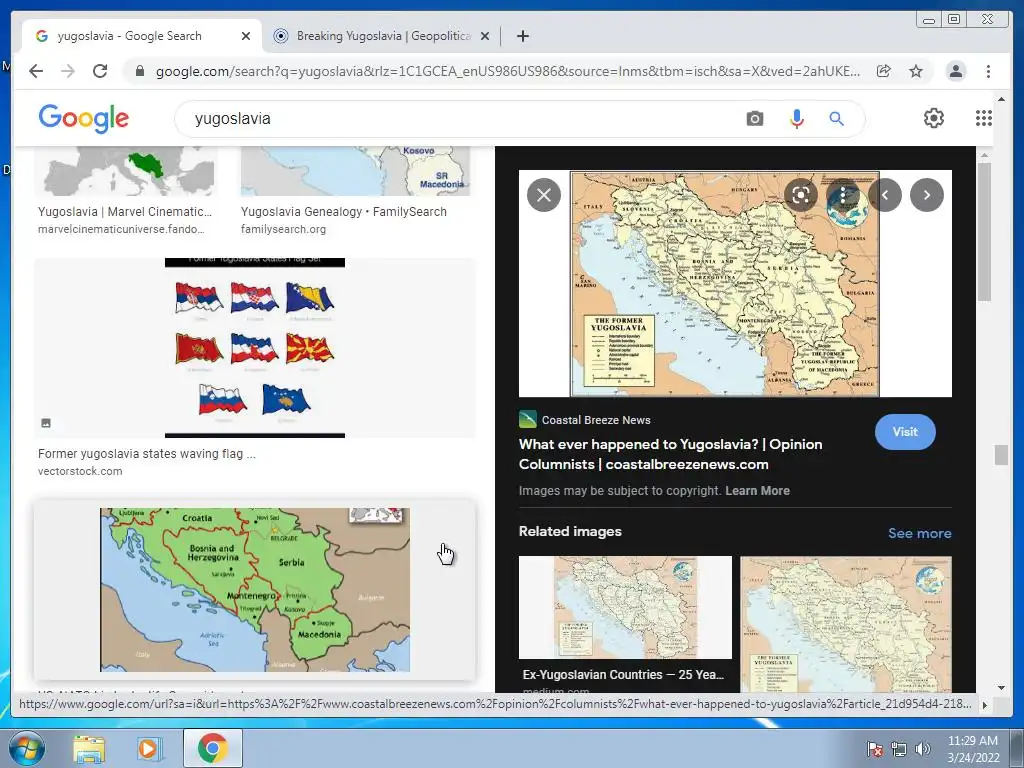Open the green Yugoslavia republics map result
1024x768 pixels.
coord(255,590)
